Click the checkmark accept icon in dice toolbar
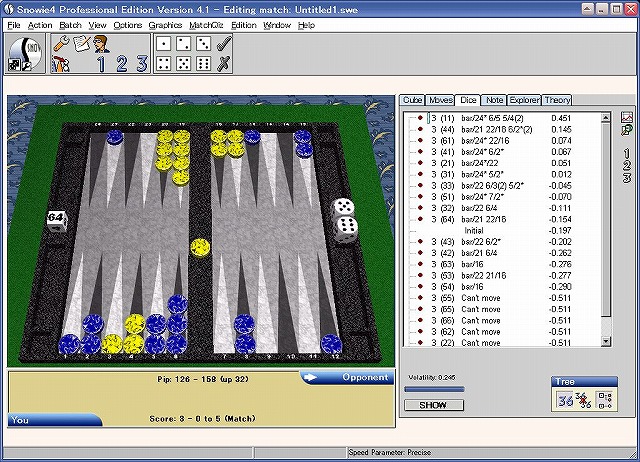This screenshot has height=462, width=640. pos(224,44)
